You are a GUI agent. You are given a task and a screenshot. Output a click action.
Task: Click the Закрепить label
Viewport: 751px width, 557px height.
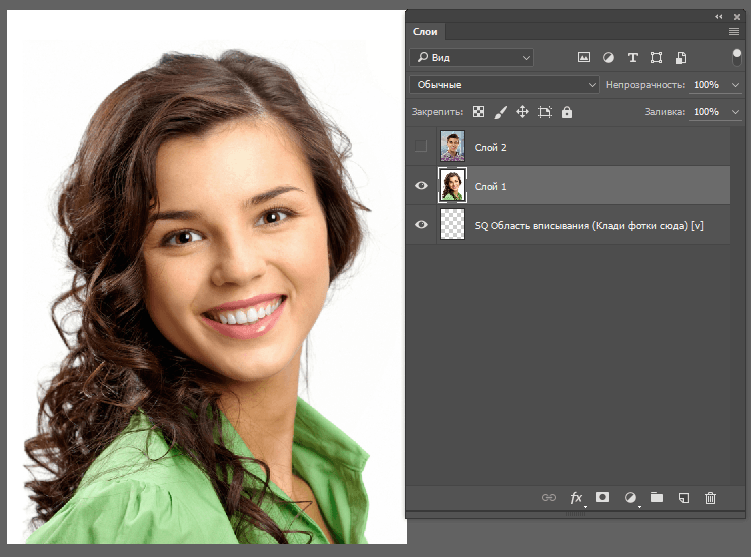click(437, 112)
